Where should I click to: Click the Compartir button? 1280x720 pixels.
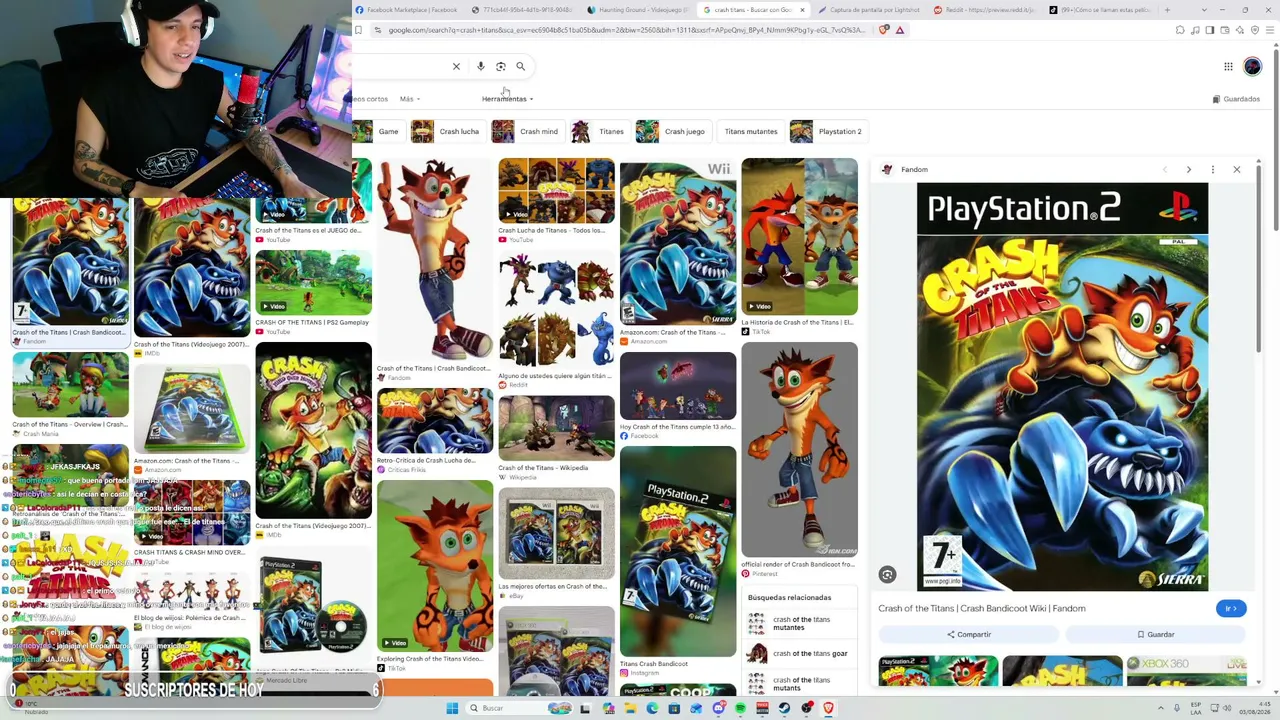coord(968,634)
